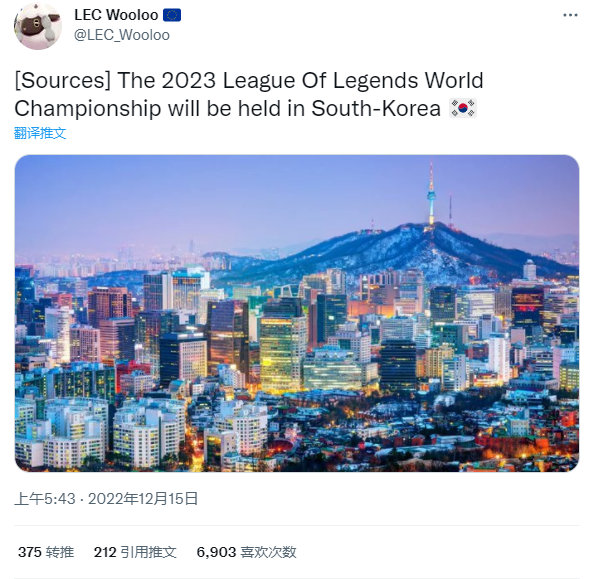Image resolution: width=593 pixels, height=579 pixels.
Task: Click the 2022年12月15日 post date
Action: point(143,499)
